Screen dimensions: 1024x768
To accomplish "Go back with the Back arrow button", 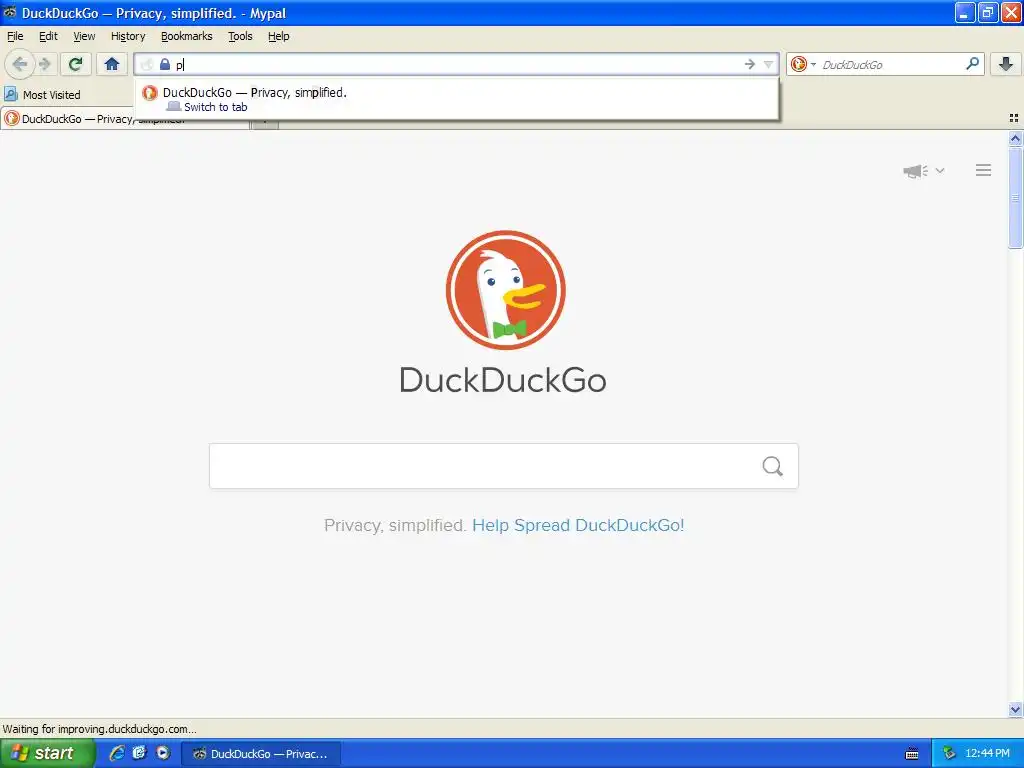I will coord(20,64).
